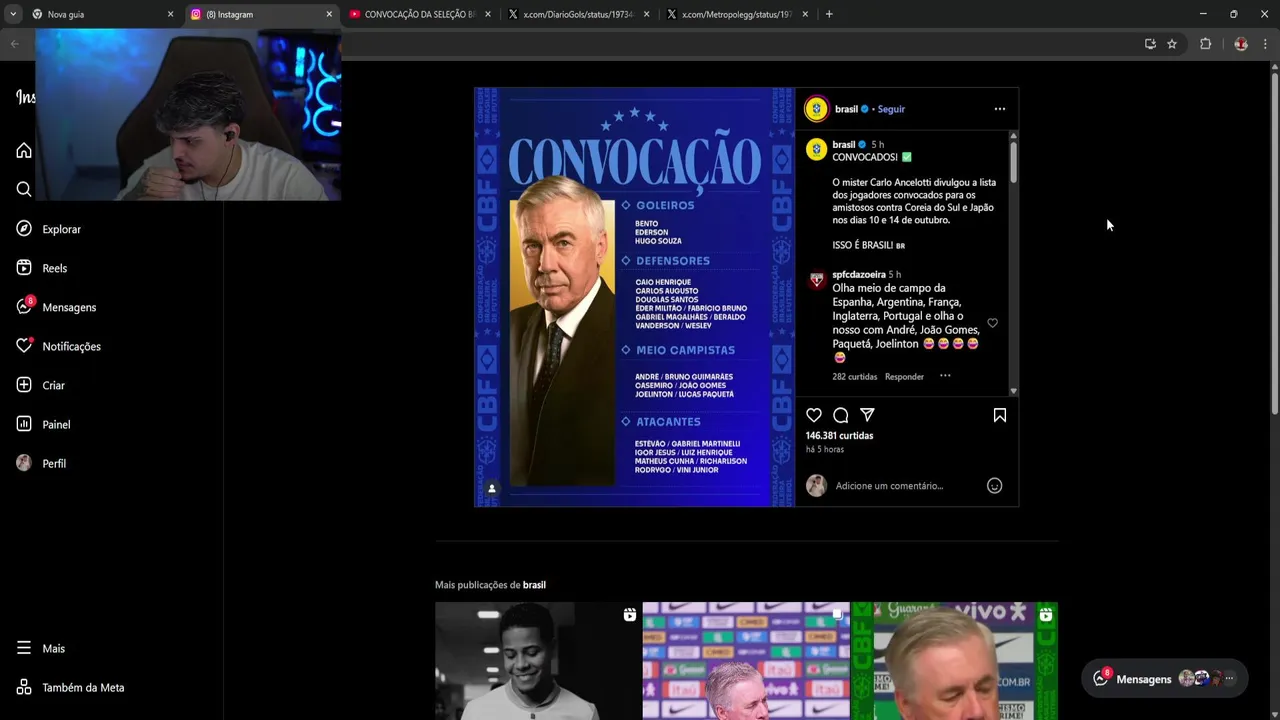
Task: Follow brasil via Seguir link
Action: [x=891, y=109]
